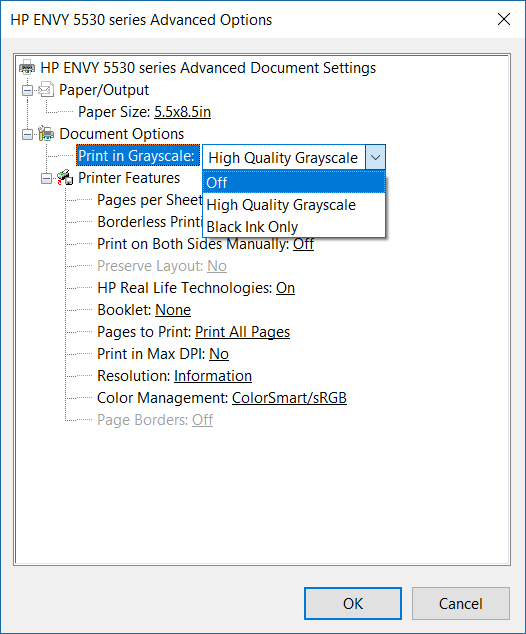
Task: Toggle Print in Max DPI No value
Action: [219, 354]
